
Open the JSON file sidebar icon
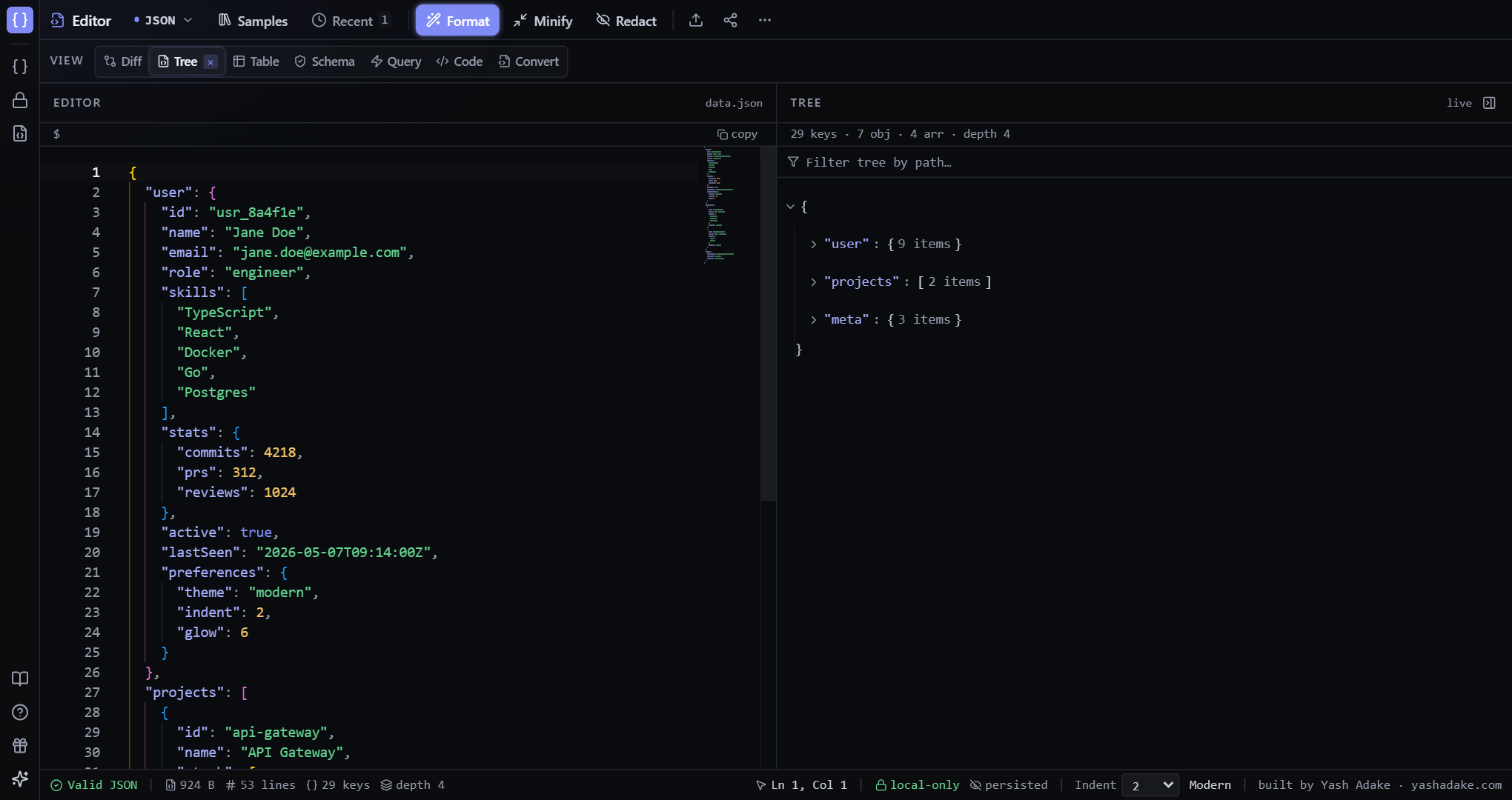coord(20,133)
